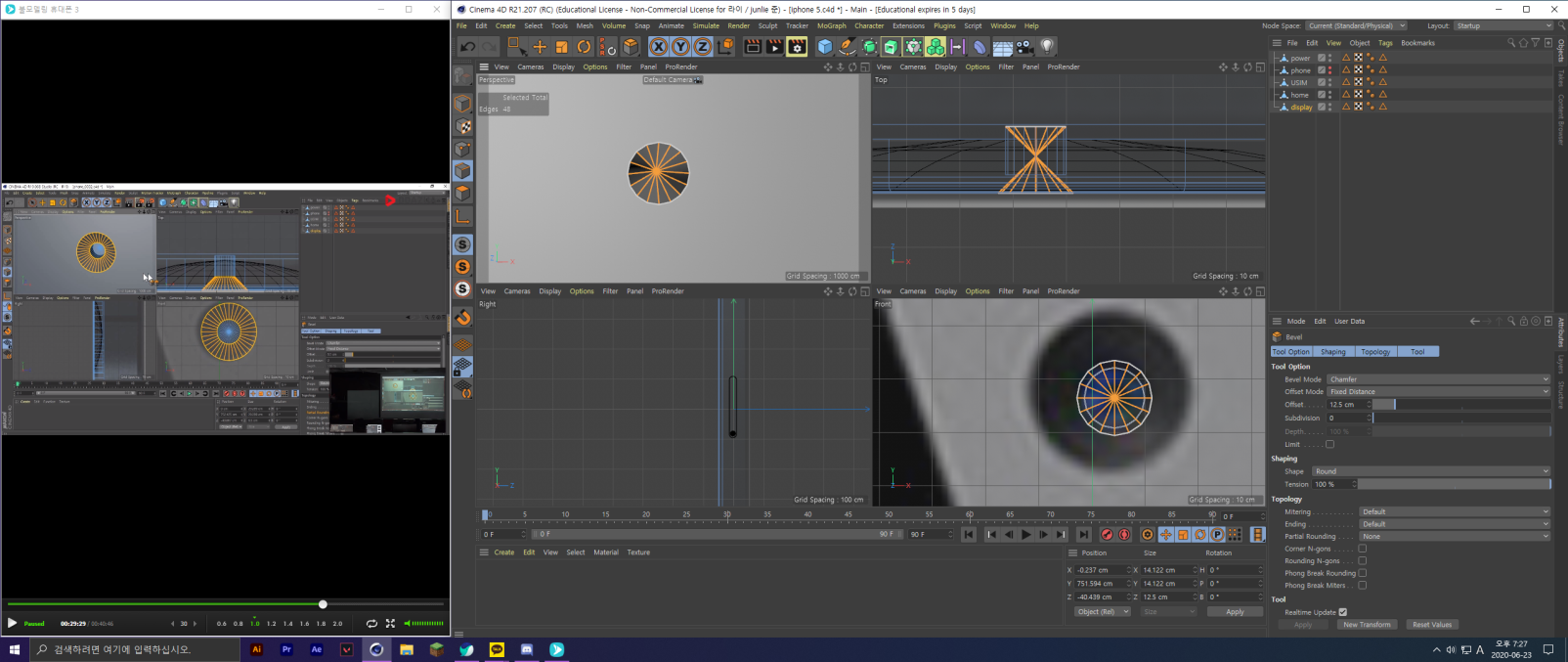
Task: Select the Move tool
Action: tap(540, 46)
